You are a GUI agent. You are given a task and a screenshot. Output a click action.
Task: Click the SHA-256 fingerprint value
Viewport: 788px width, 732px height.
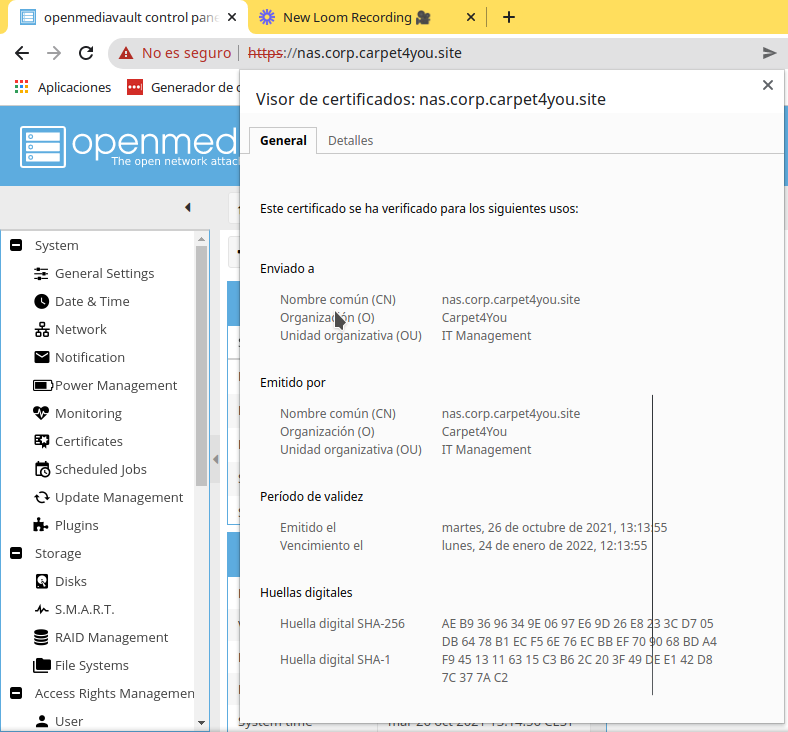[x=579, y=633]
